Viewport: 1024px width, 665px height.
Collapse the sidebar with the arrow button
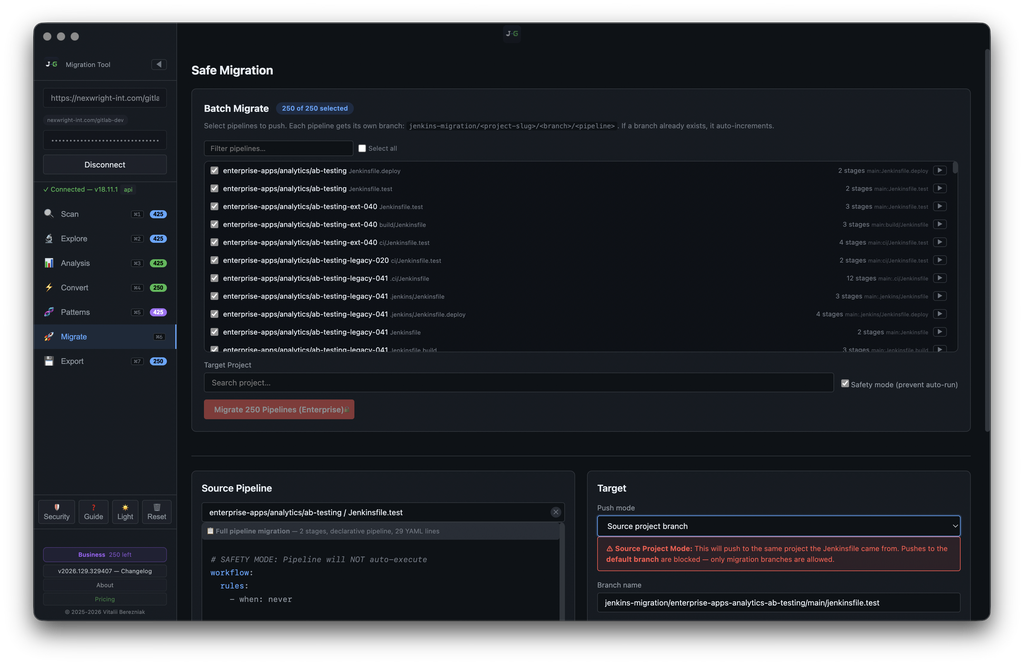click(159, 64)
